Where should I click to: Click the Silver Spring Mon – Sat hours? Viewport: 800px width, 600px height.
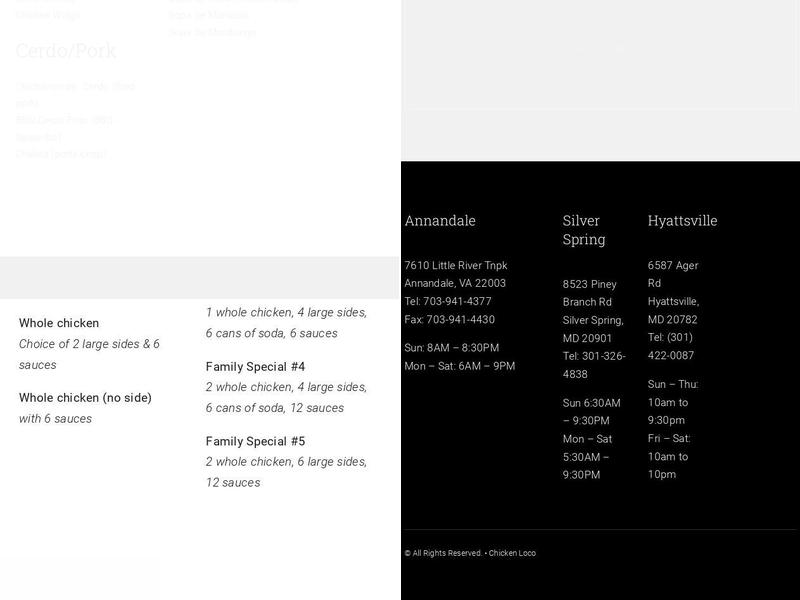pyautogui.click(x=587, y=457)
